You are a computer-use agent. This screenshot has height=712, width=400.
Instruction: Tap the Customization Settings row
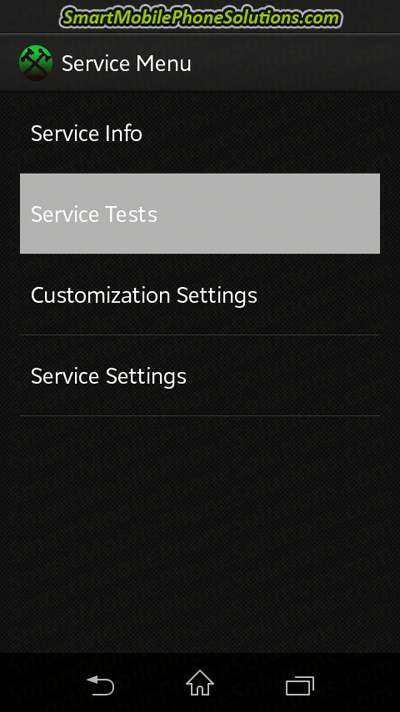coord(200,295)
